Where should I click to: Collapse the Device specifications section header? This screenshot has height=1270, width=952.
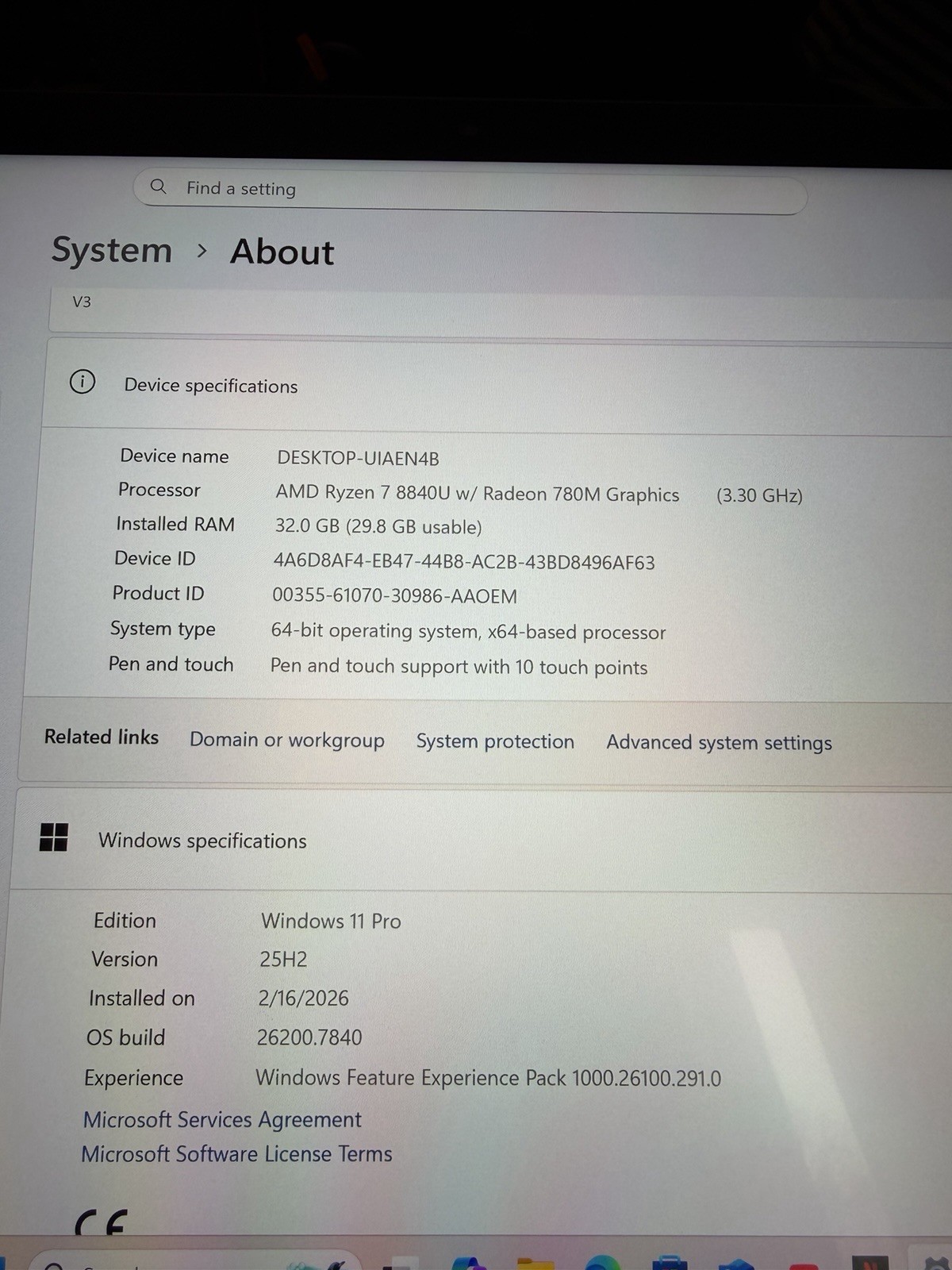tap(496, 385)
